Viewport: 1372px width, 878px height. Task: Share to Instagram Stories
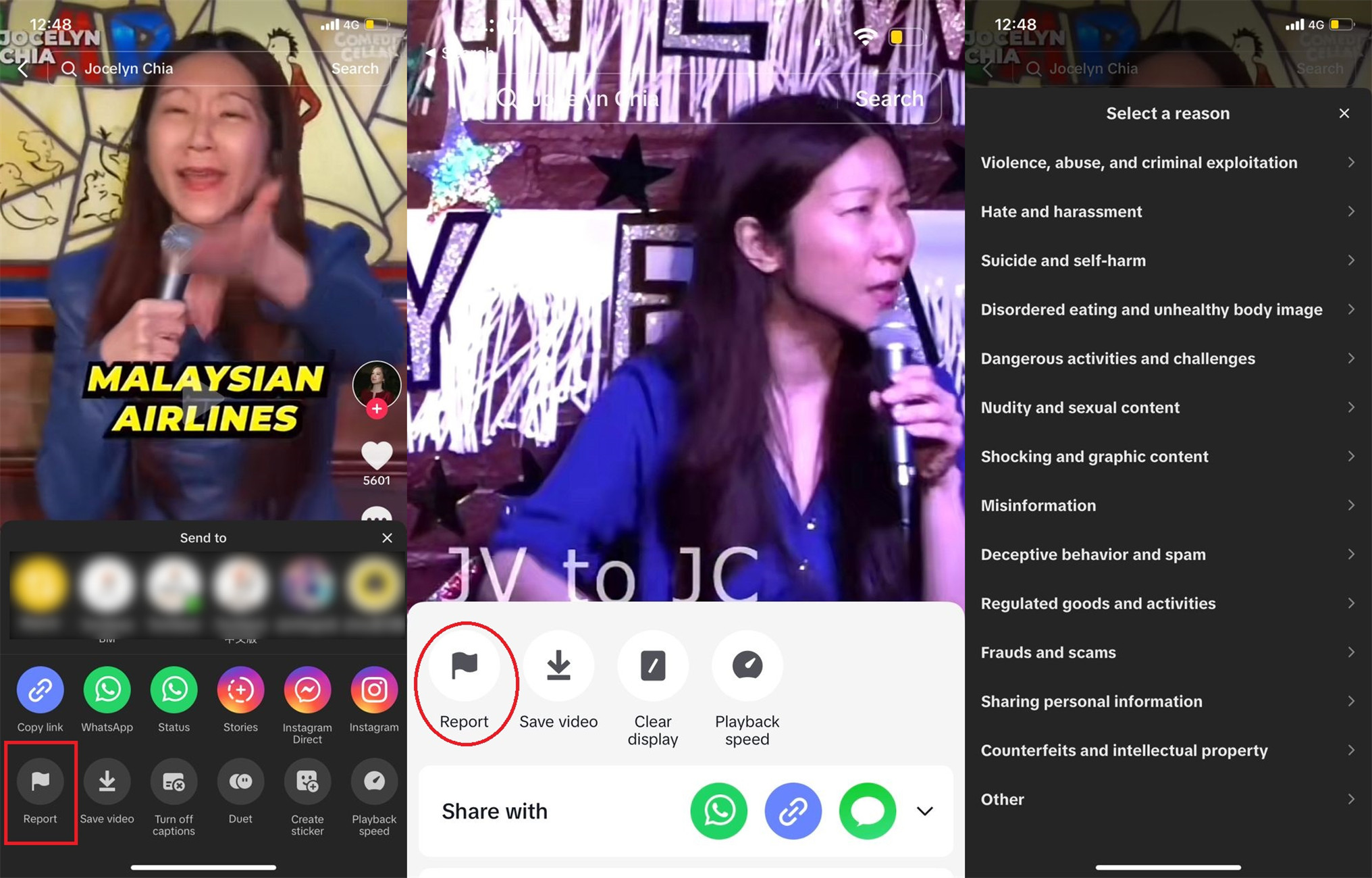pos(240,690)
